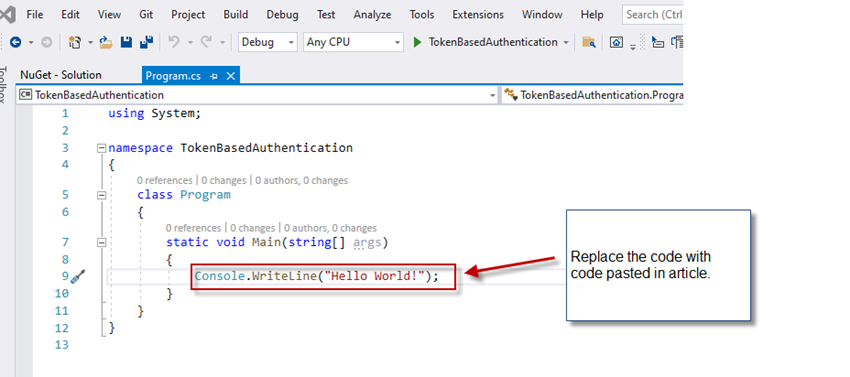The image size is (850, 377).
Task: Click the screwdriver quick actions icon
Action: pos(78,276)
